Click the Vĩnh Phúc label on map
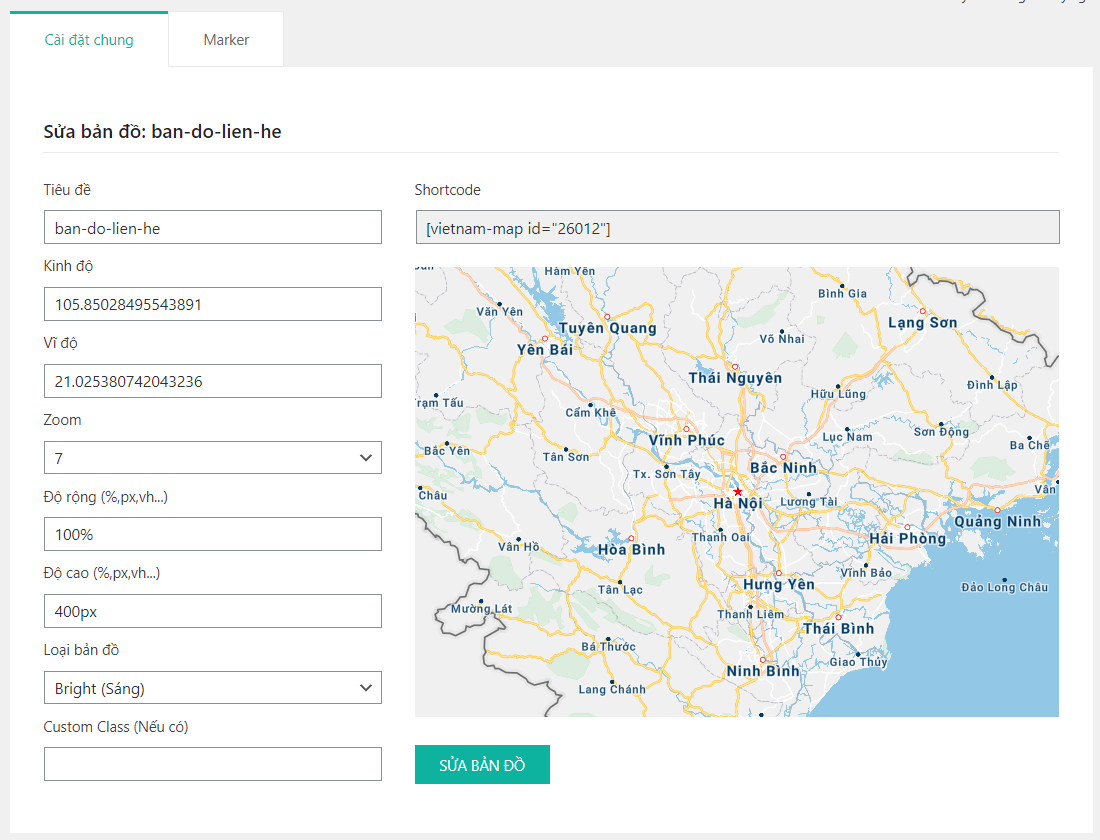The height and width of the screenshot is (840, 1100). pos(686,441)
